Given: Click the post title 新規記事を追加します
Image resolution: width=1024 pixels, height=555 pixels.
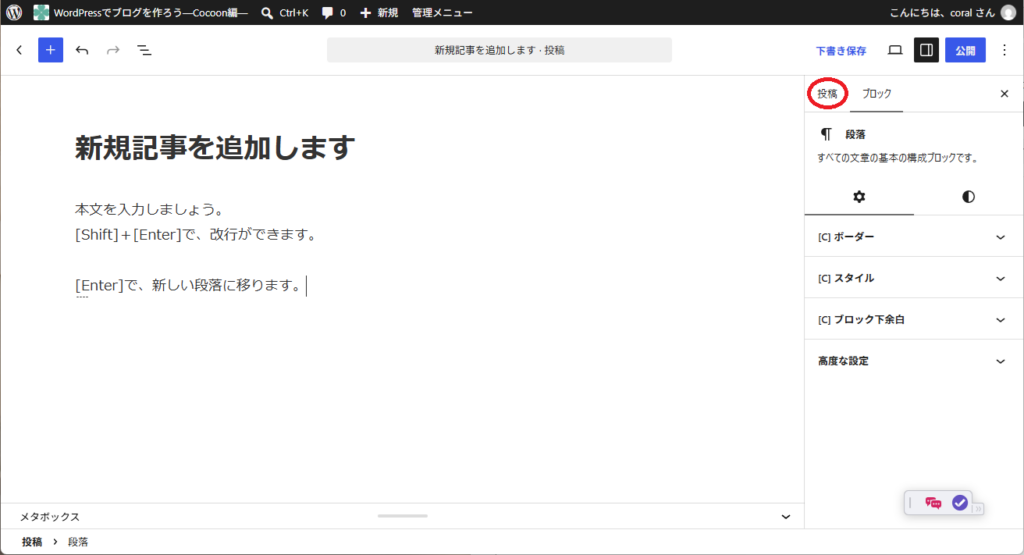Looking at the screenshot, I should (215, 148).
